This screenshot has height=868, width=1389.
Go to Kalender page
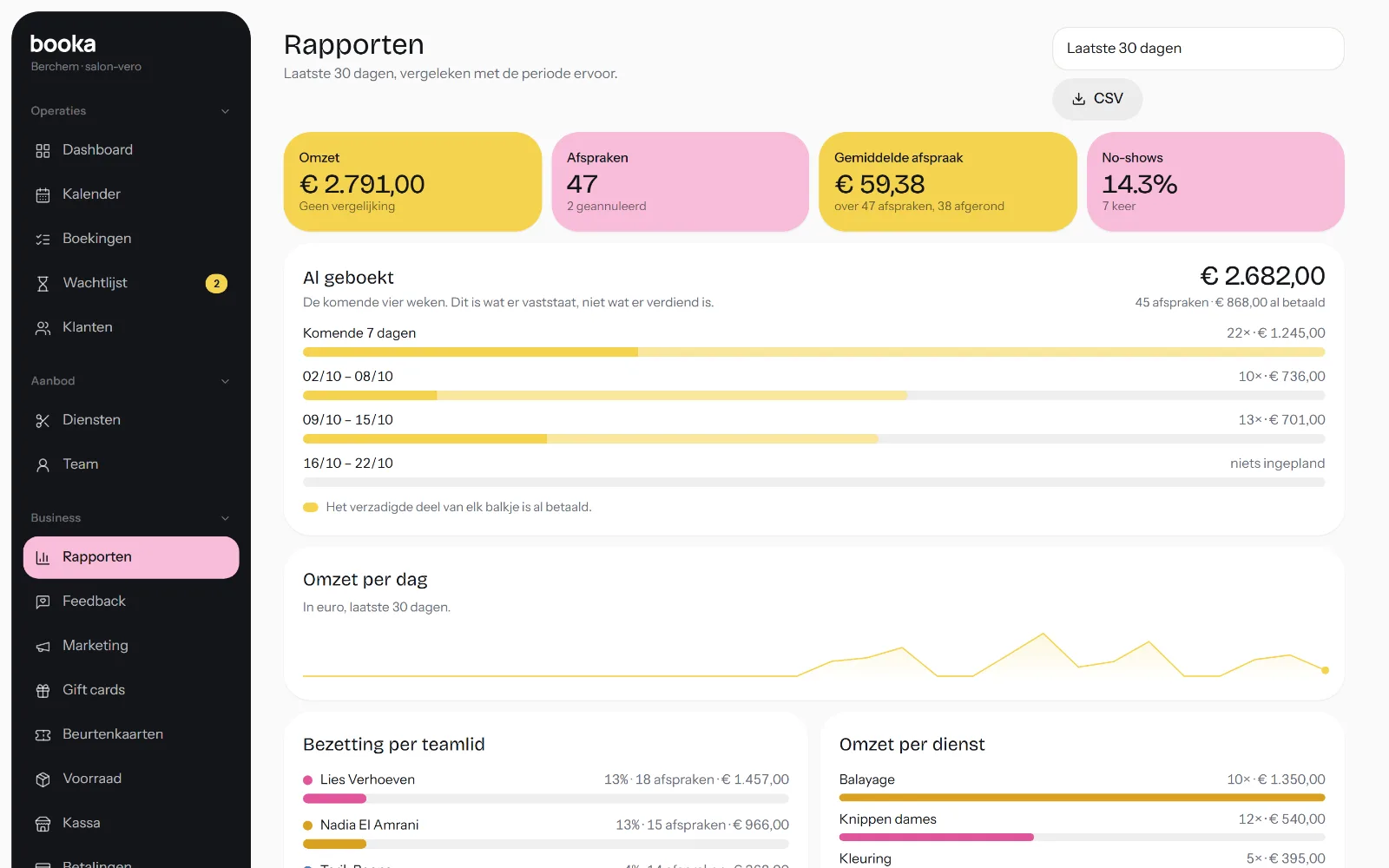point(131,194)
